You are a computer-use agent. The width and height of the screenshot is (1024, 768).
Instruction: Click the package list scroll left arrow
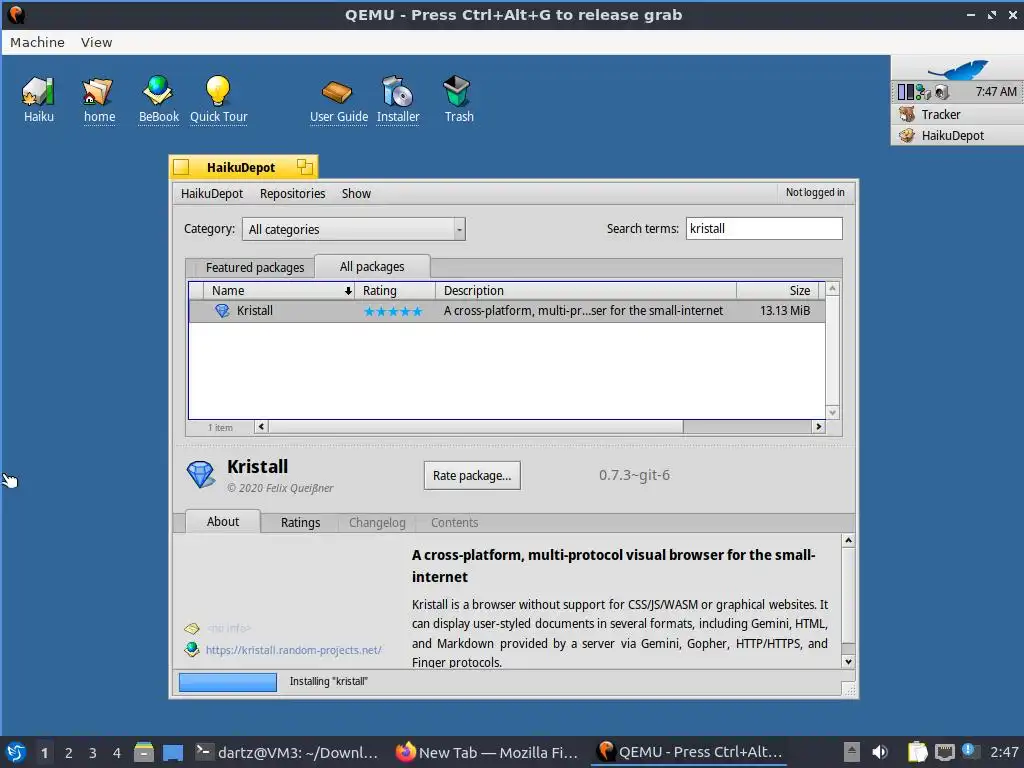click(x=261, y=427)
